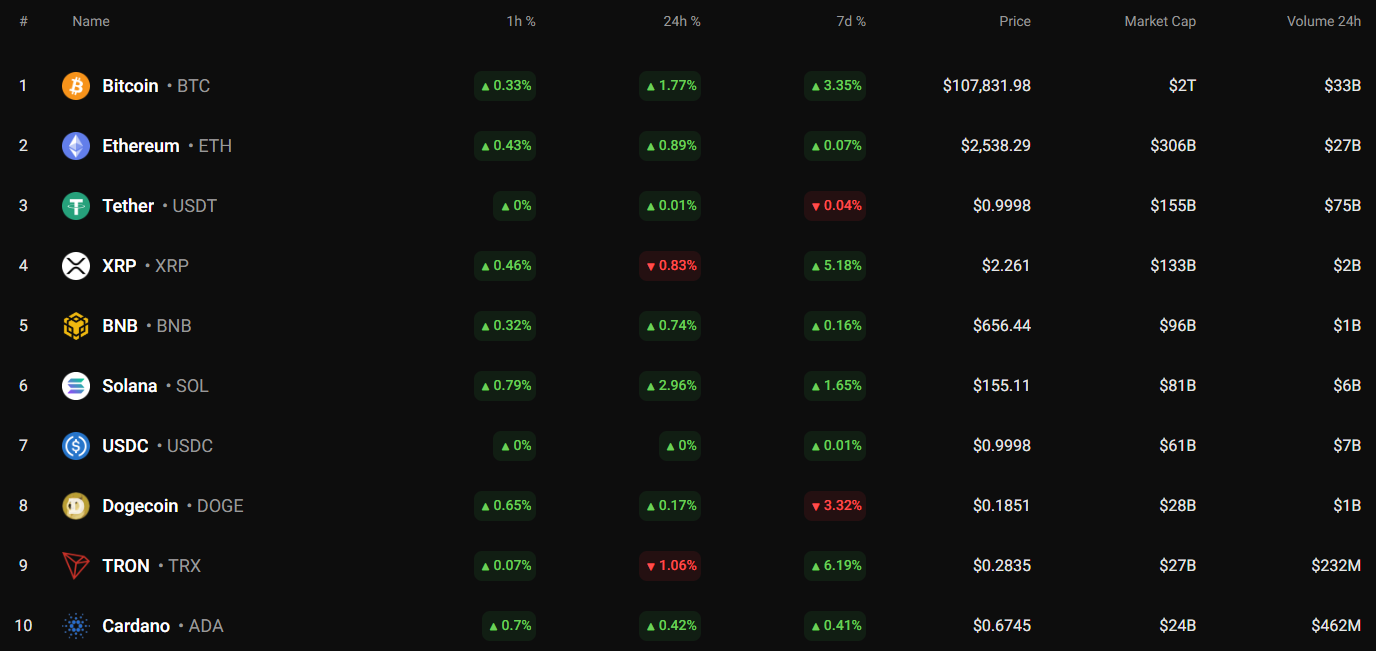This screenshot has height=651, width=1376.
Task: Click the Ethereum diamond logo icon
Action: [76, 146]
